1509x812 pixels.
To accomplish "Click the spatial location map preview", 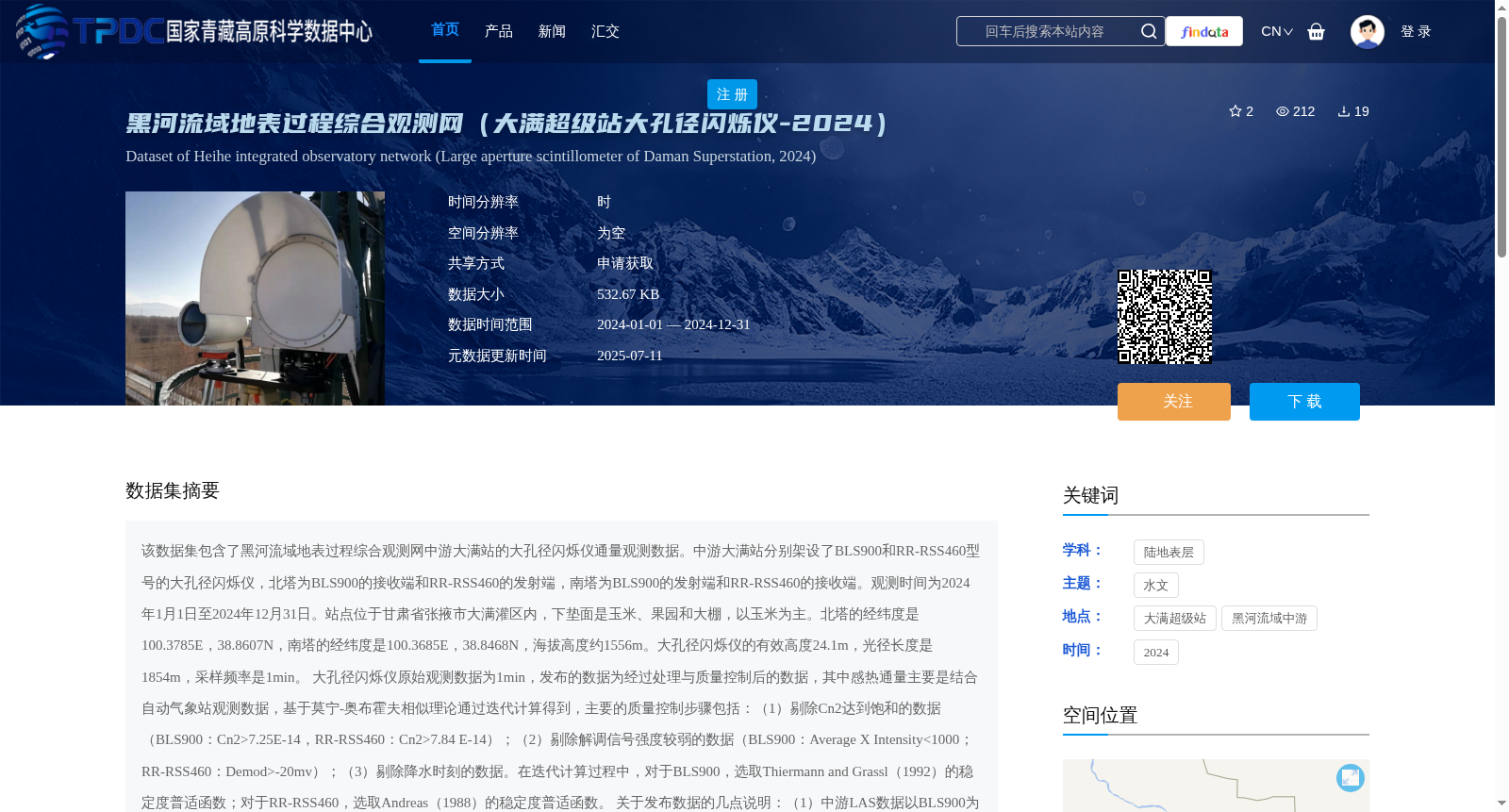I will pos(1216,786).
